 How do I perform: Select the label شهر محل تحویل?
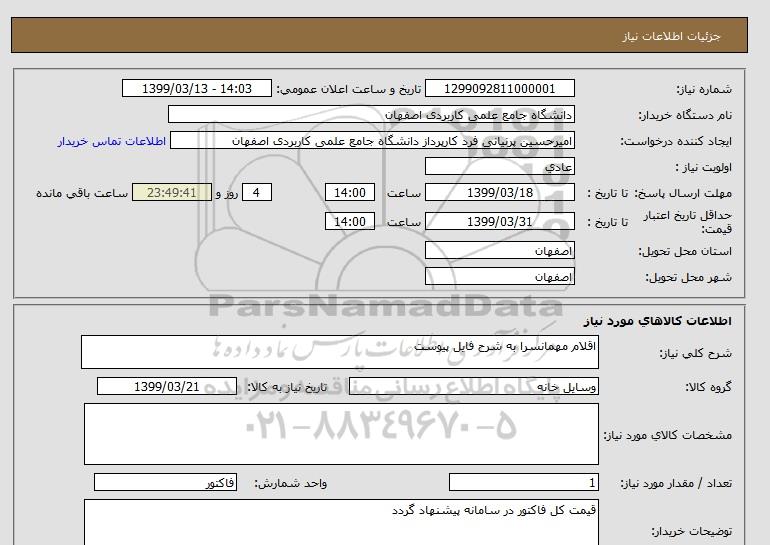[688, 277]
